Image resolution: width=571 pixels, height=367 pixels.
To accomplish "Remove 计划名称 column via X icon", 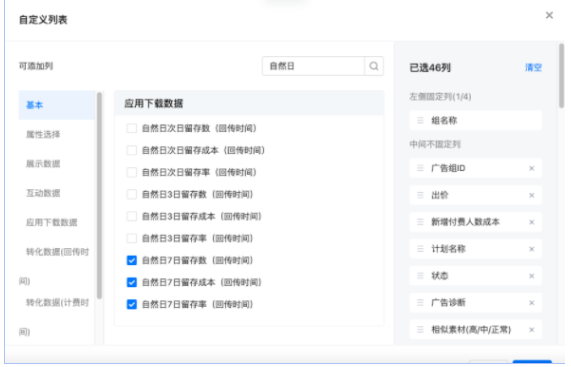I will [532, 249].
